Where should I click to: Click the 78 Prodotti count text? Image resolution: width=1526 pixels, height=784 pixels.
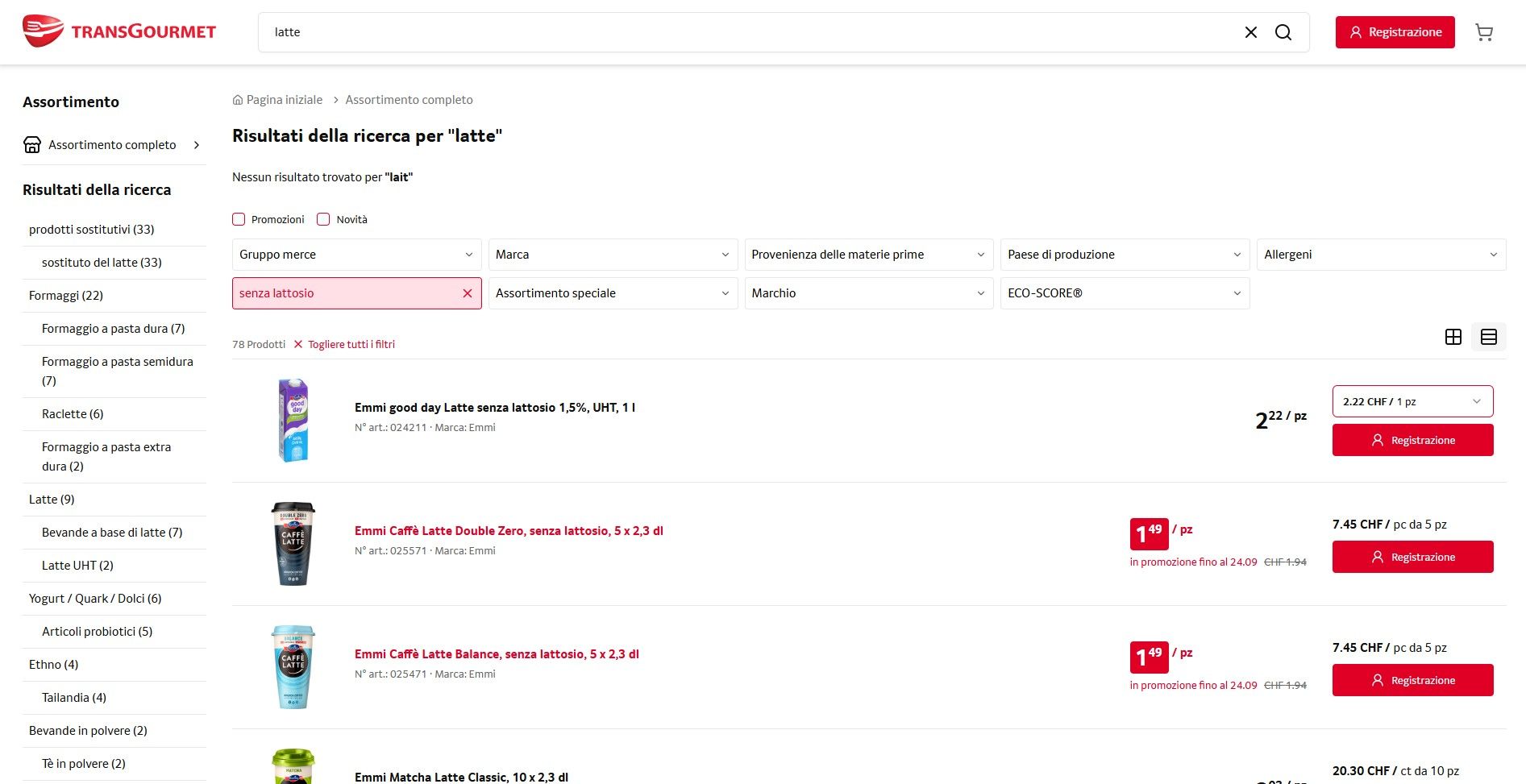[259, 344]
